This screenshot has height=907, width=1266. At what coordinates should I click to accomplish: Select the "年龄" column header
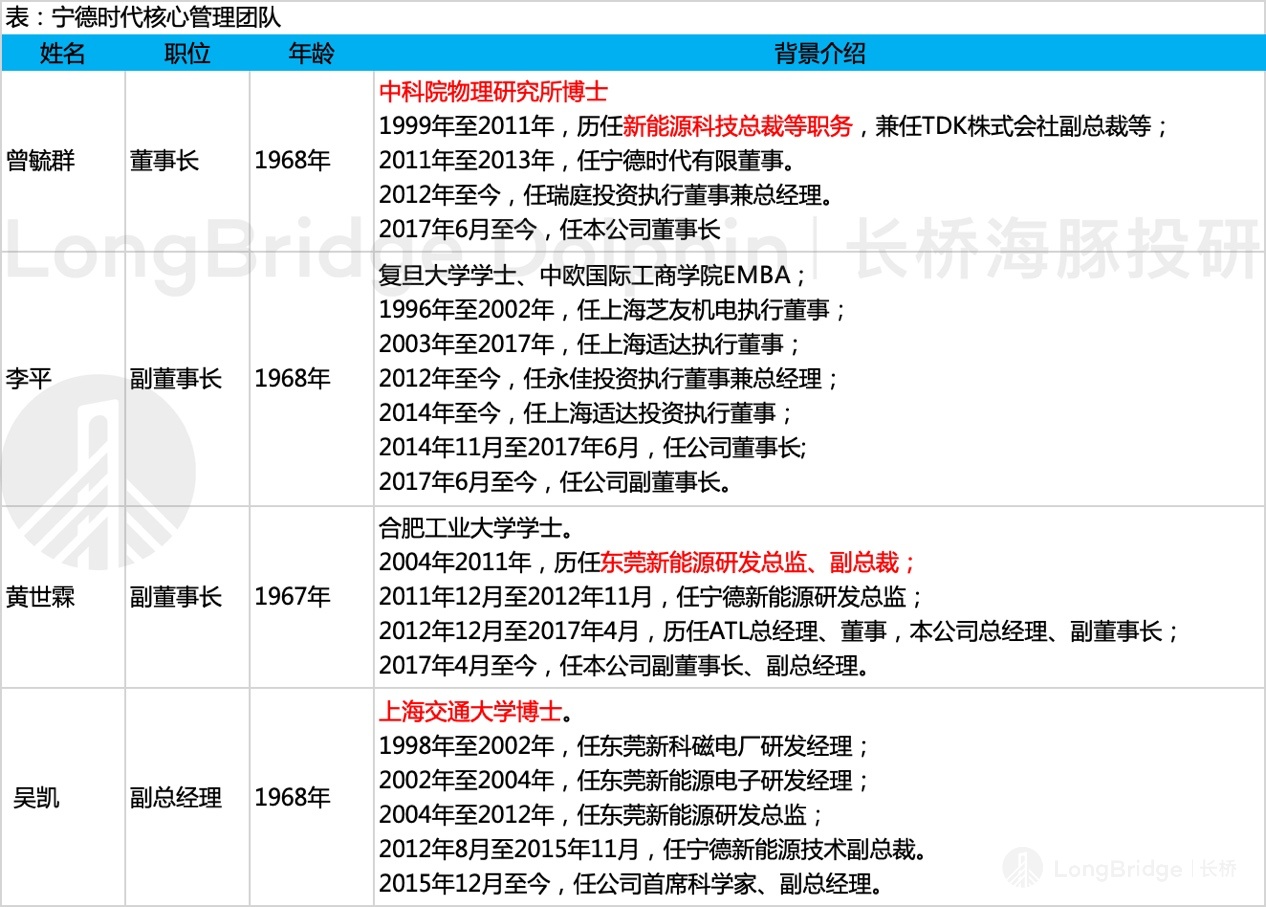(x=311, y=54)
